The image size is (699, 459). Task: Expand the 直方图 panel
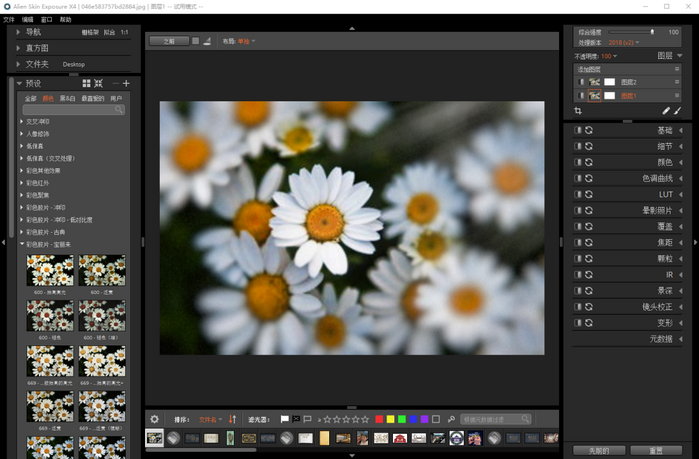pyautogui.click(x=37, y=48)
